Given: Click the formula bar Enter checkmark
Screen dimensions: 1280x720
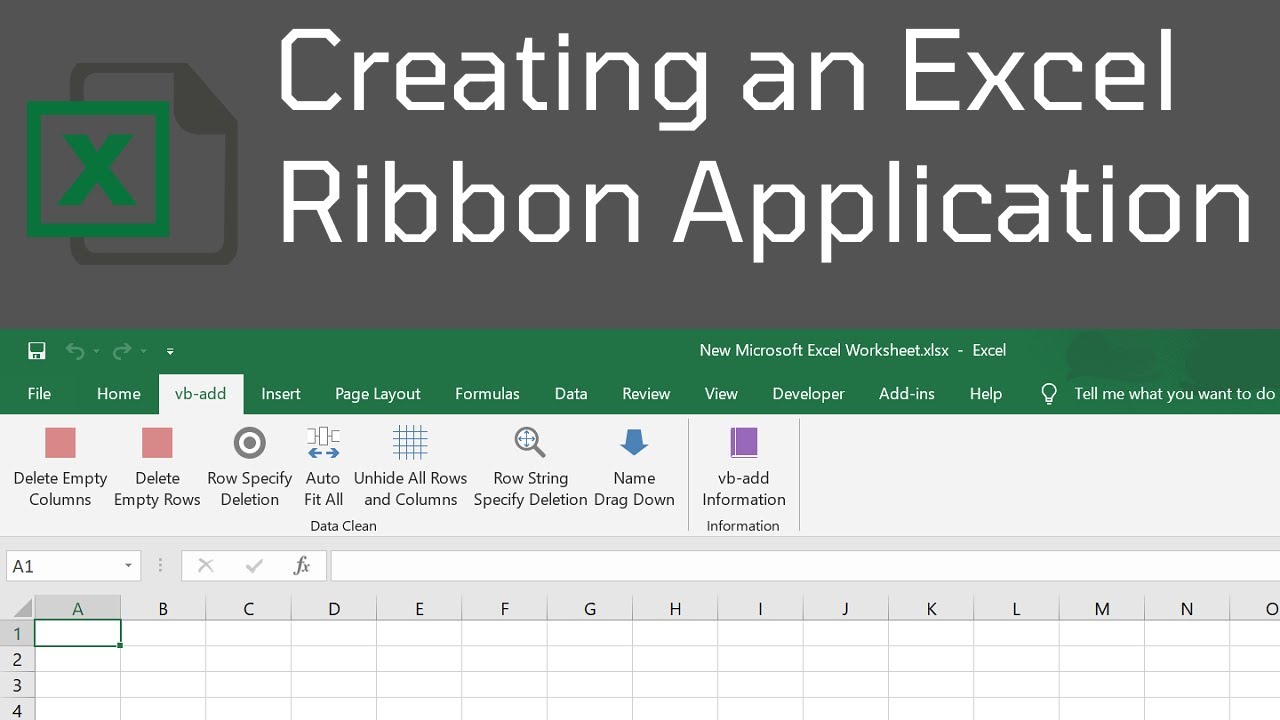Looking at the screenshot, I should pyautogui.click(x=254, y=566).
